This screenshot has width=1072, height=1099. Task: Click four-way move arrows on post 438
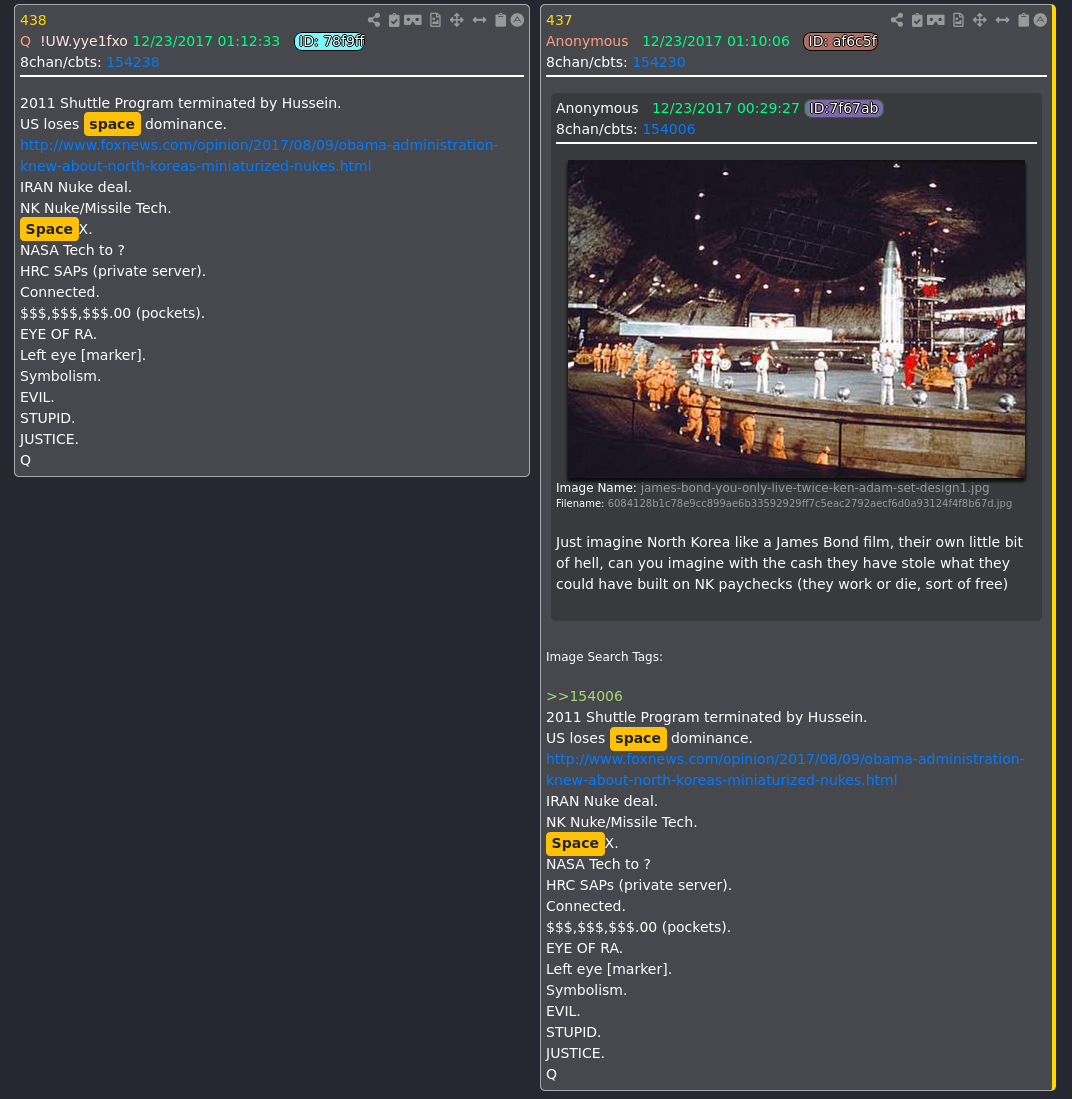pyautogui.click(x=456, y=20)
